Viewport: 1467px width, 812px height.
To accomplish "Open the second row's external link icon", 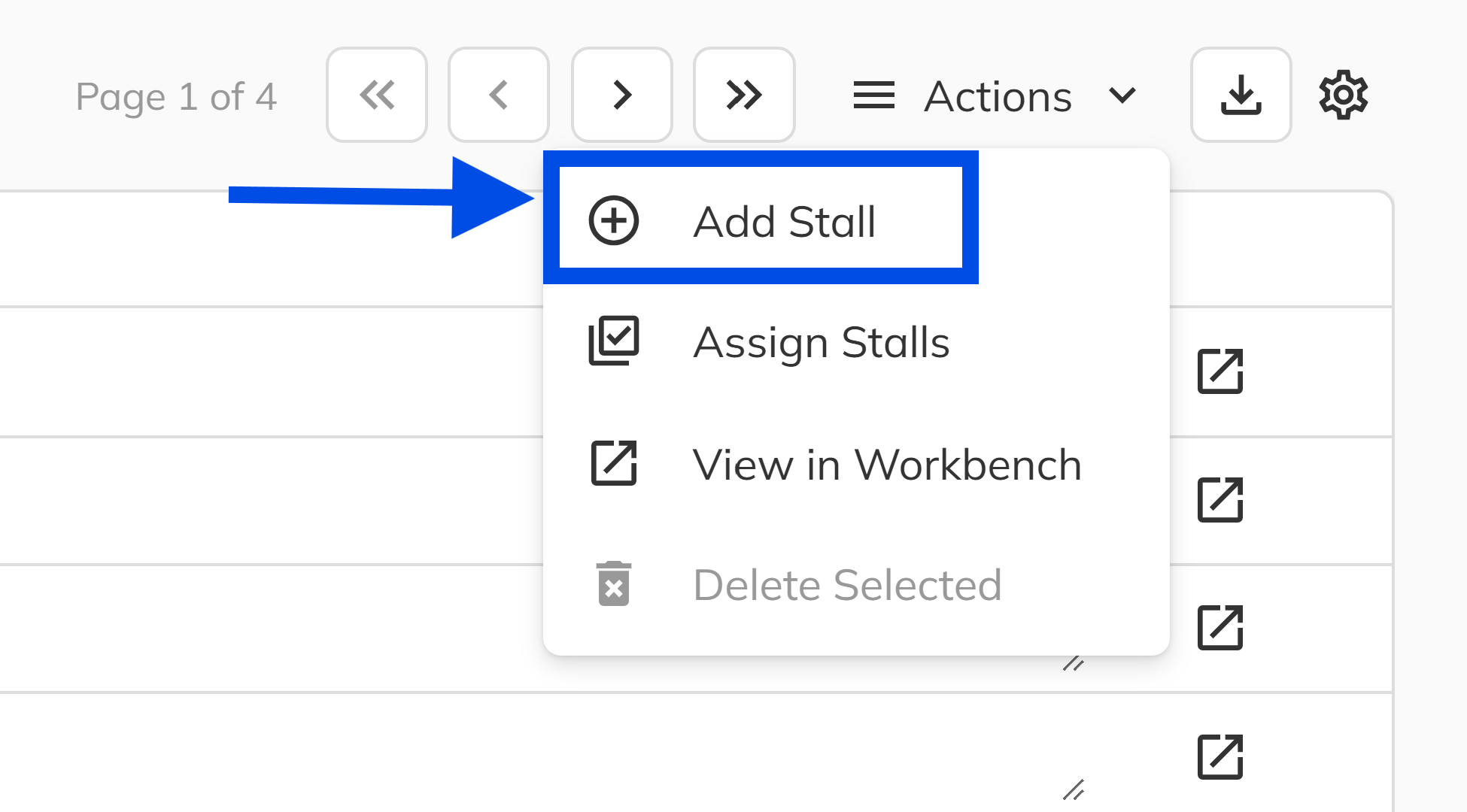I will click(1219, 500).
